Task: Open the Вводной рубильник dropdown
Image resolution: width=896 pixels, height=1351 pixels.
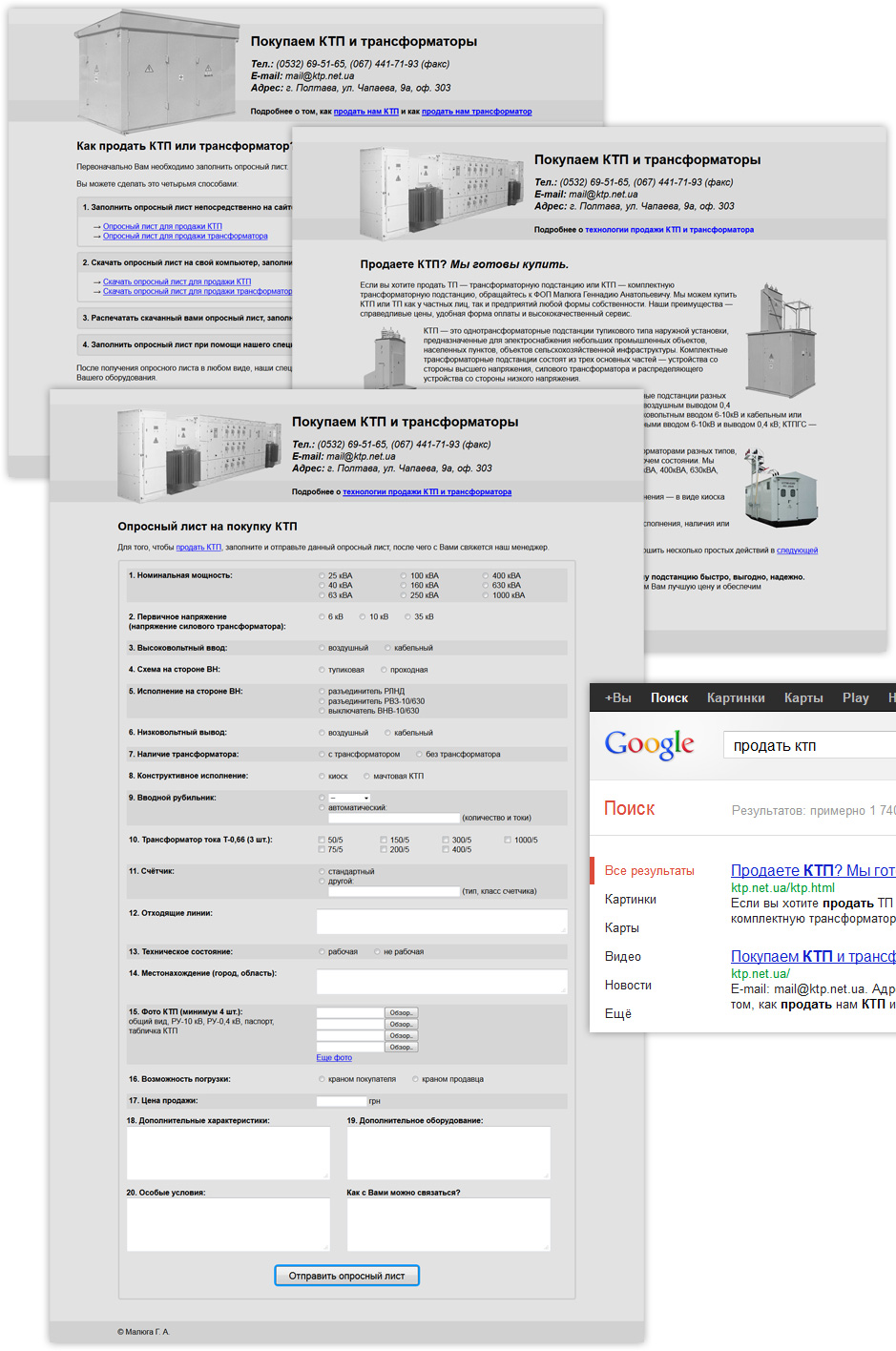Action: (x=349, y=798)
